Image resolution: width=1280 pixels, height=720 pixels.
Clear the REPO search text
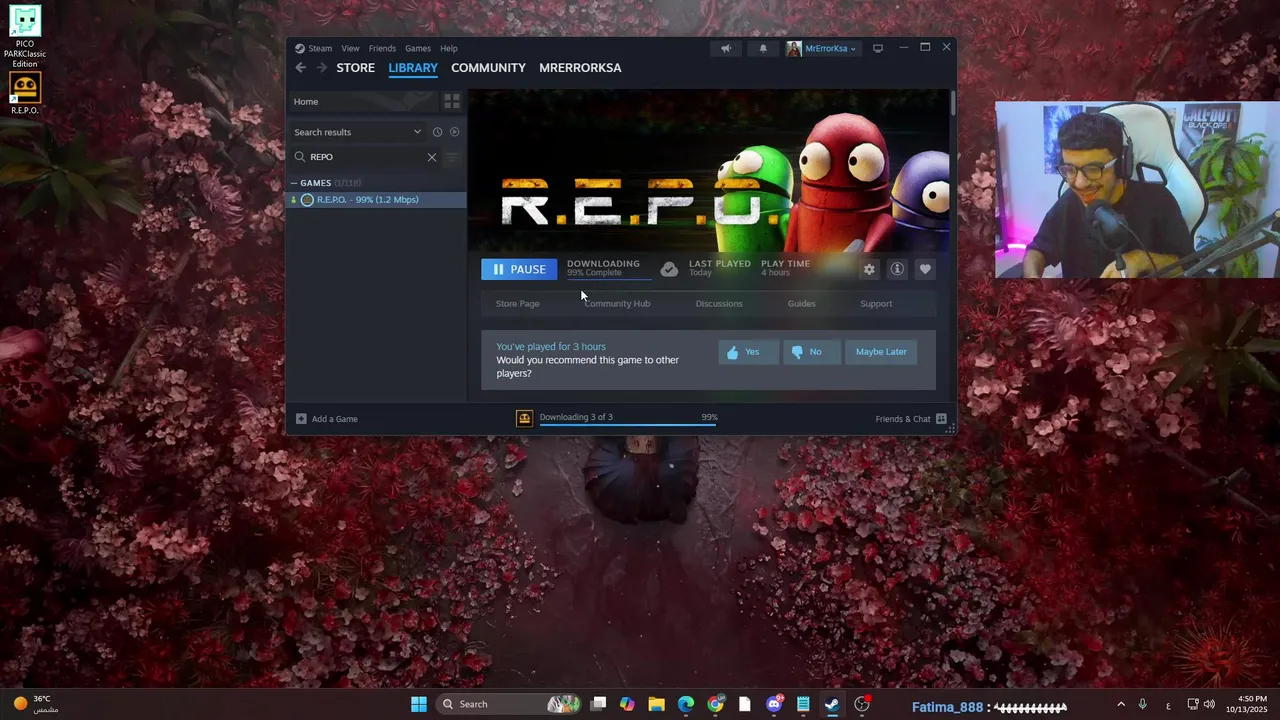[432, 157]
